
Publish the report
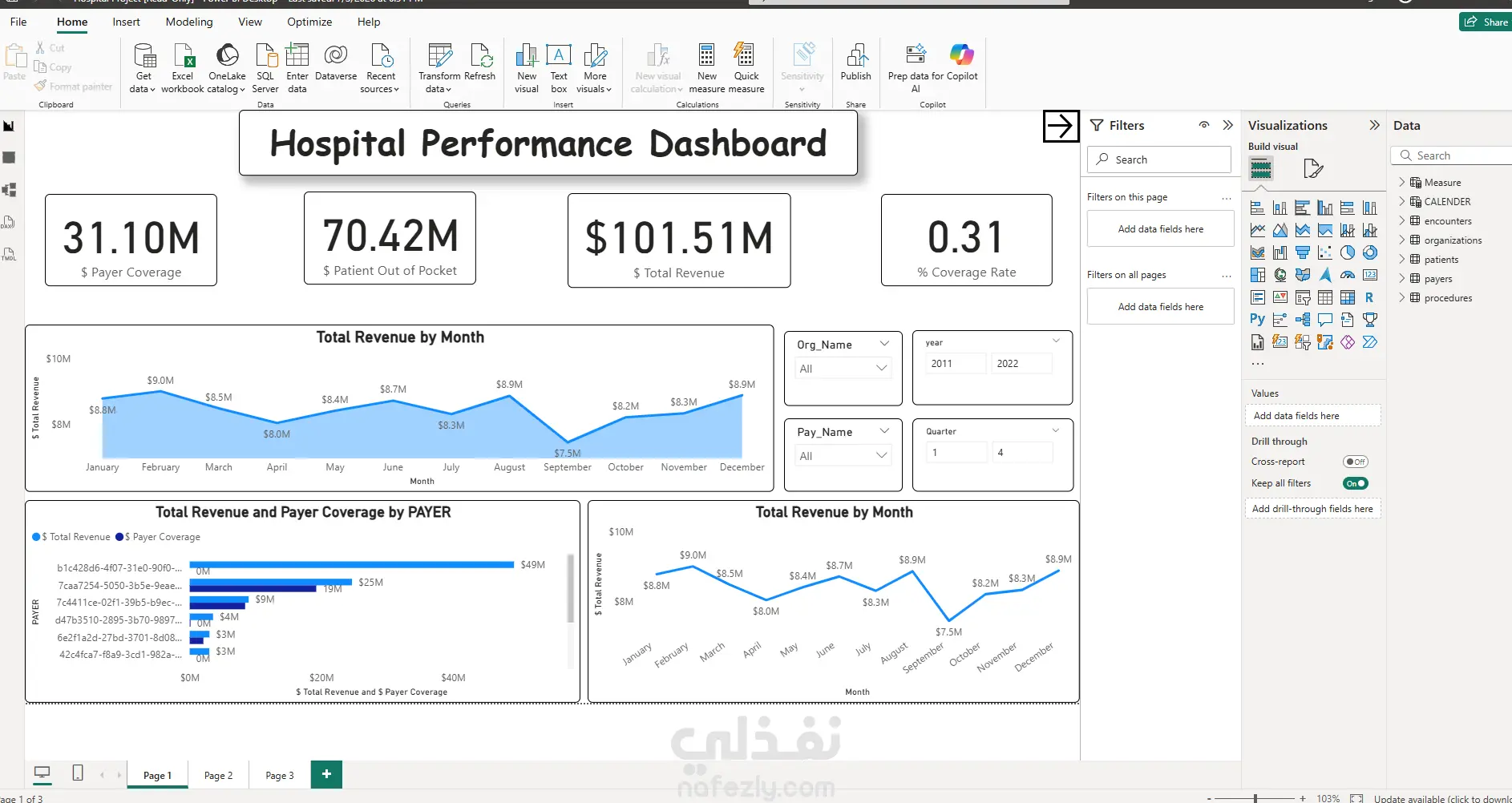click(856, 63)
